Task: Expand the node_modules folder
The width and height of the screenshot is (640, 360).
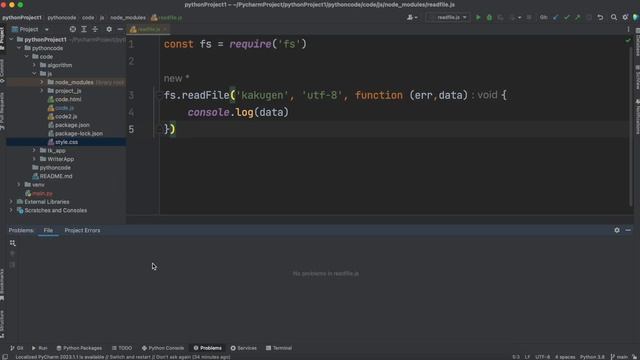Action: tap(42, 82)
